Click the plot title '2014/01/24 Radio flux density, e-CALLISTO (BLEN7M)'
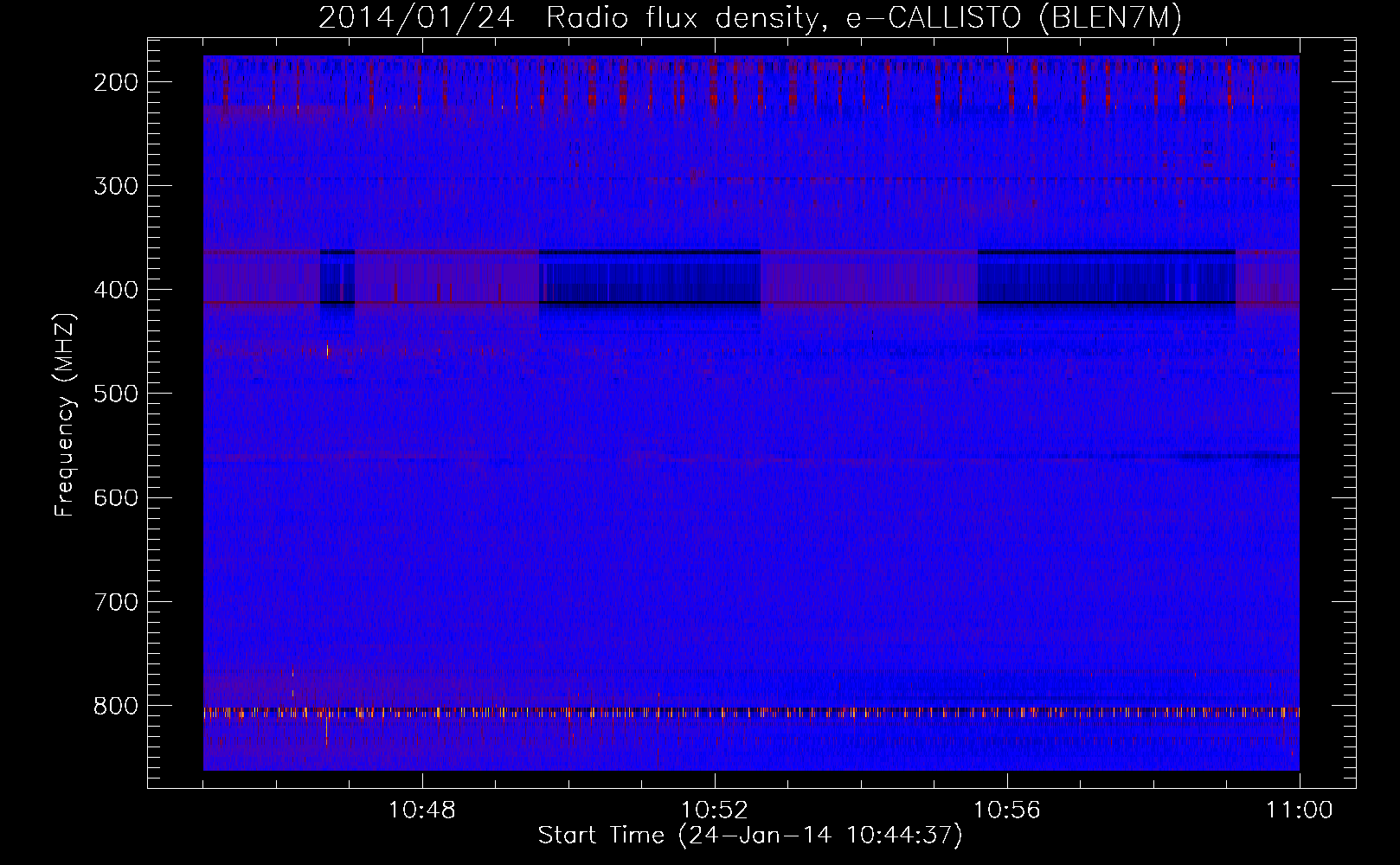 click(x=750, y=17)
